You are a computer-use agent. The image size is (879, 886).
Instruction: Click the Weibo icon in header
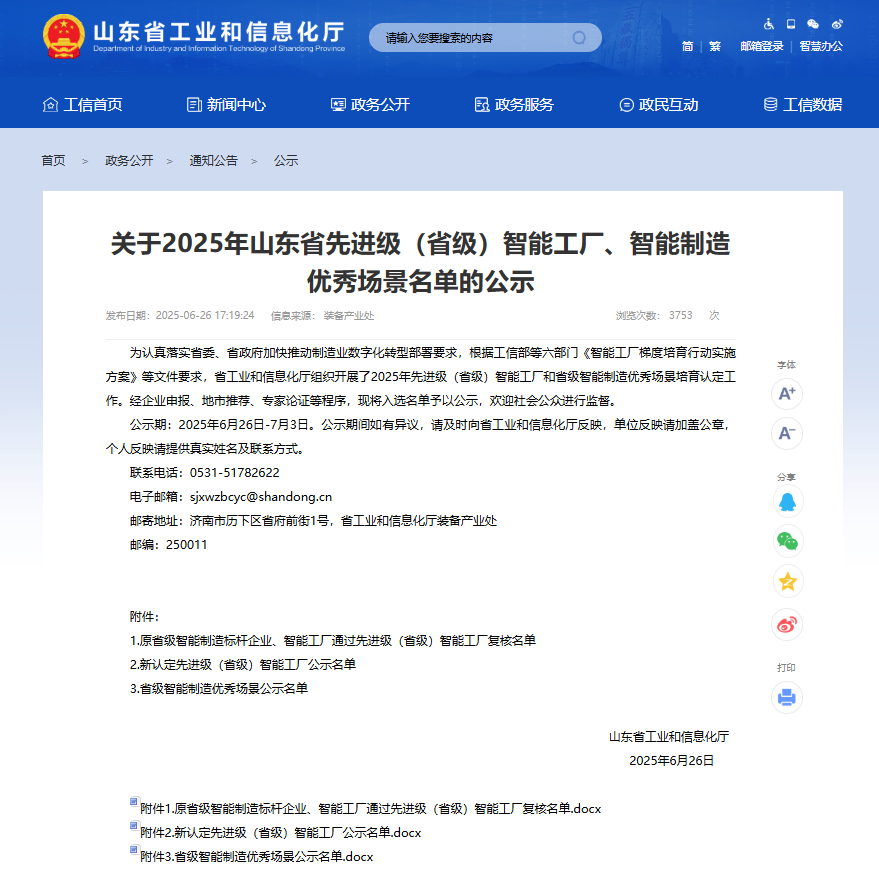point(837,24)
